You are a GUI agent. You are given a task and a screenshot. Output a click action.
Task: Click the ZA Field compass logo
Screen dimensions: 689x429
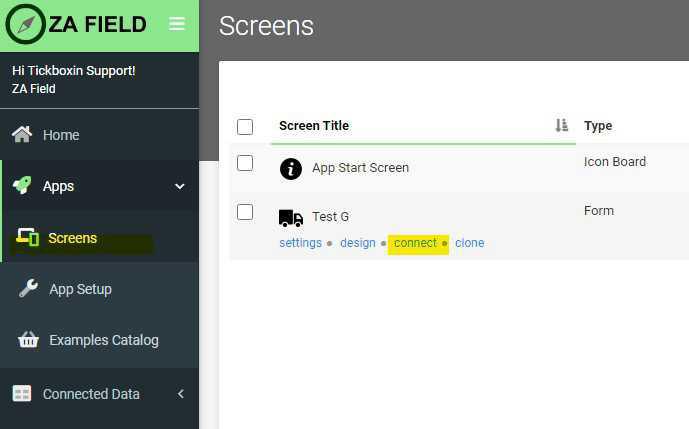click(x=25, y=25)
